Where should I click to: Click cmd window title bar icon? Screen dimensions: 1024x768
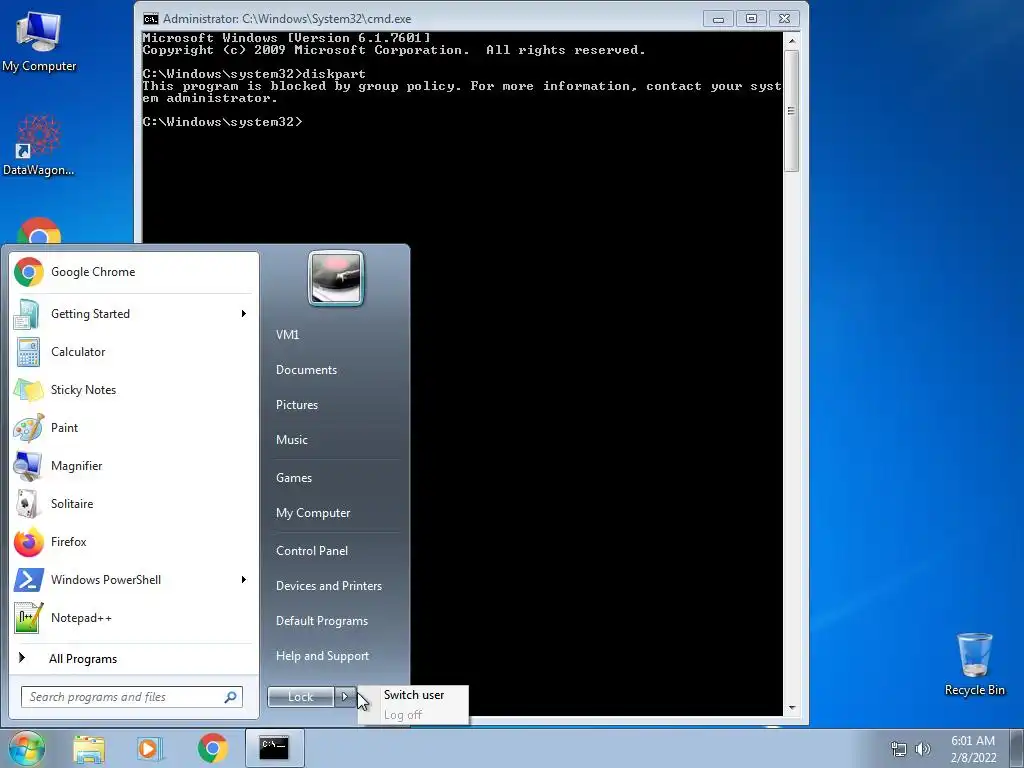[151, 19]
